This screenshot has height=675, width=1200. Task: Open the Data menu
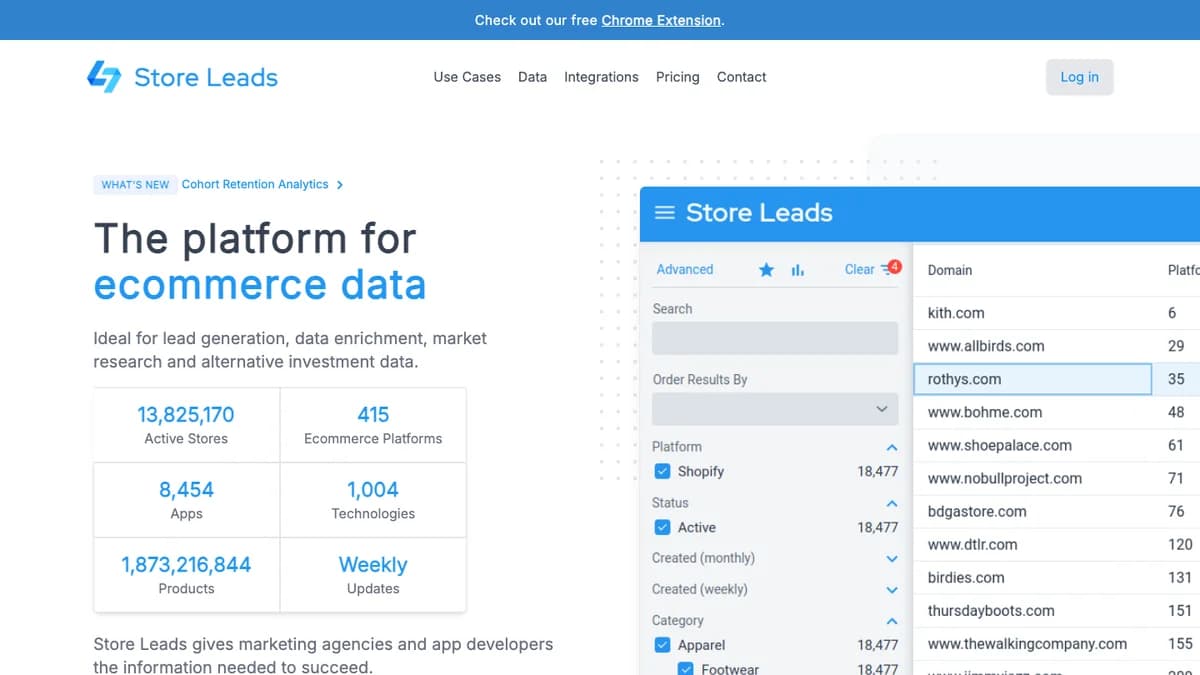tap(532, 77)
